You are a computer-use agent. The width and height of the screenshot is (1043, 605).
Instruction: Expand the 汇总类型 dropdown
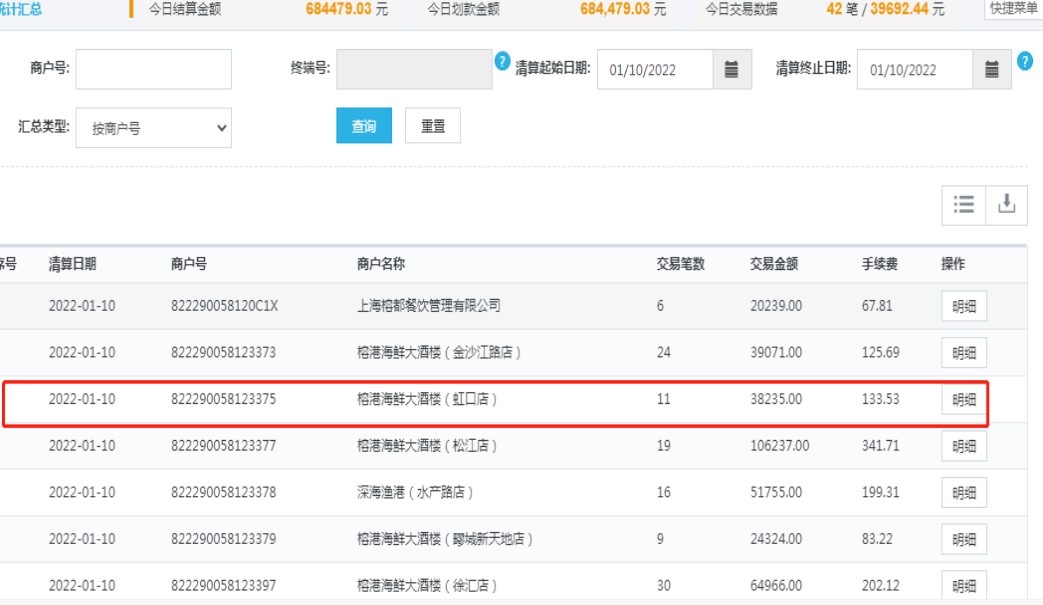[x=154, y=128]
